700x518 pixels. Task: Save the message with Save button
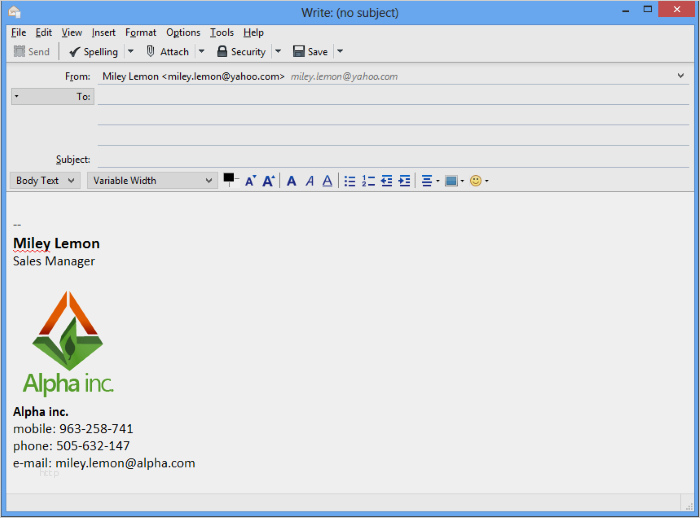(x=311, y=52)
